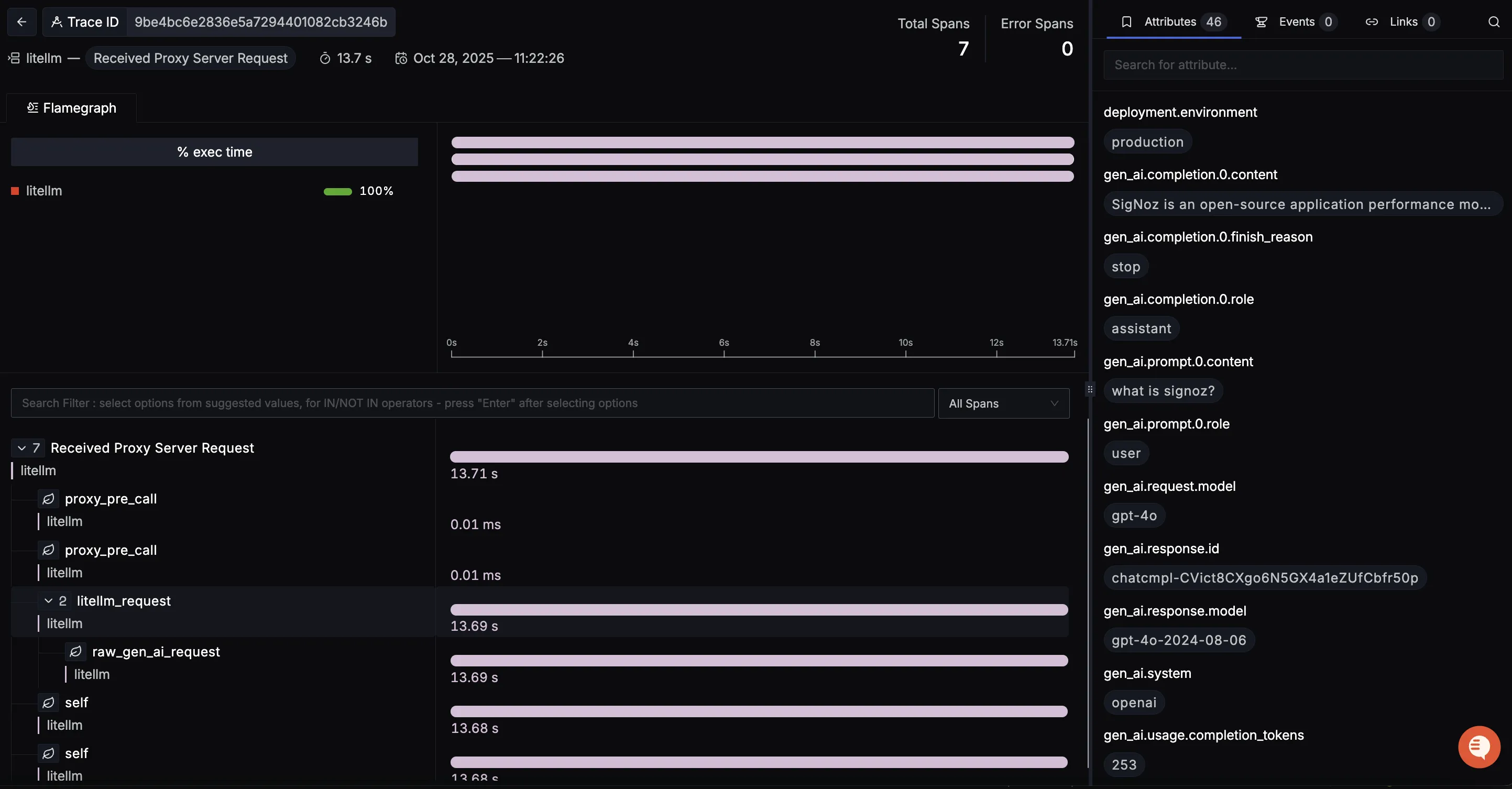The image size is (1512, 789).
Task: Click the panel drag handle between flamegraph and attributes
Action: pyautogui.click(x=1090, y=389)
